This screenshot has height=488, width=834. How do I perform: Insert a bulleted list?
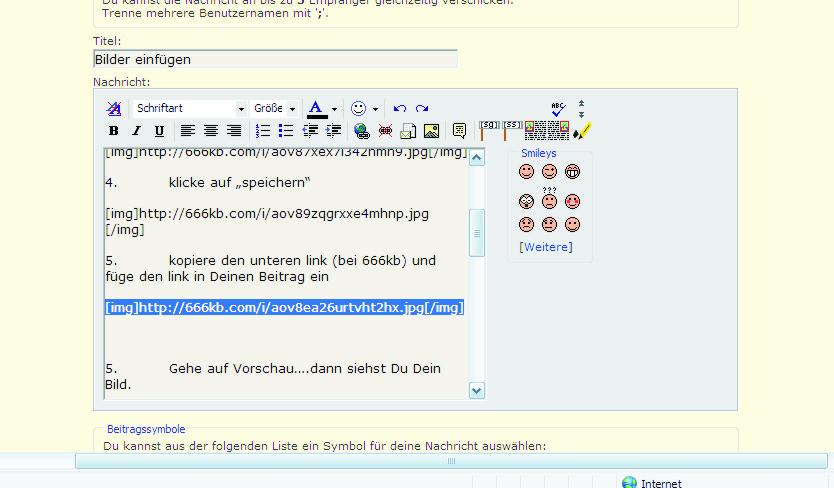[x=286, y=131]
